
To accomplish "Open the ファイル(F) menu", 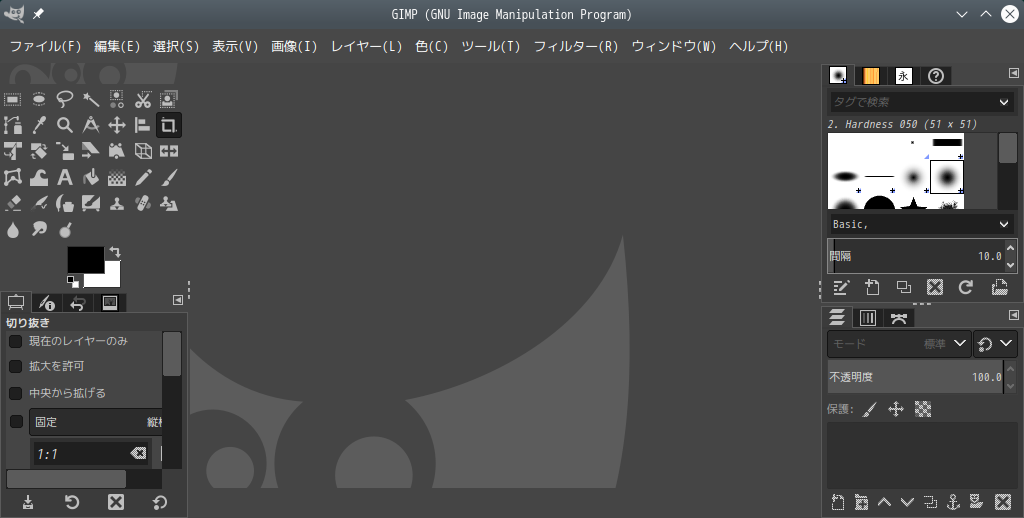I will pyautogui.click(x=46, y=46).
